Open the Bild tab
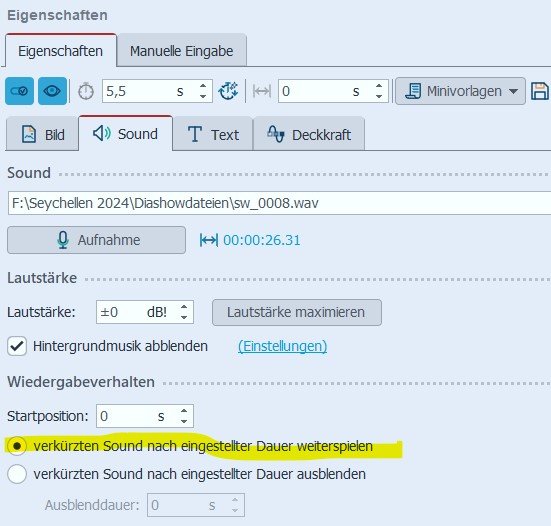Screen dimensions: 551x526 point(42,134)
